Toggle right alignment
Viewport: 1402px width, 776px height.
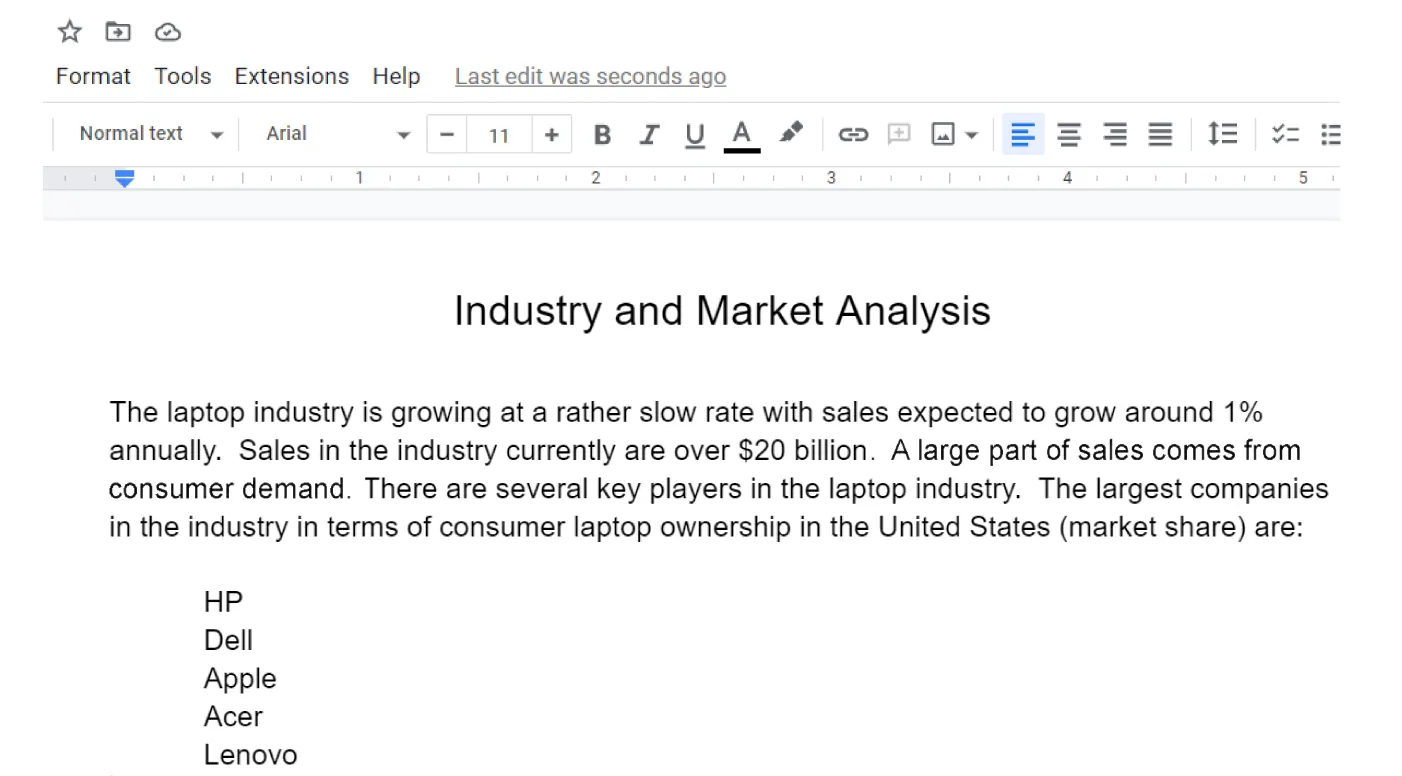[1114, 133]
